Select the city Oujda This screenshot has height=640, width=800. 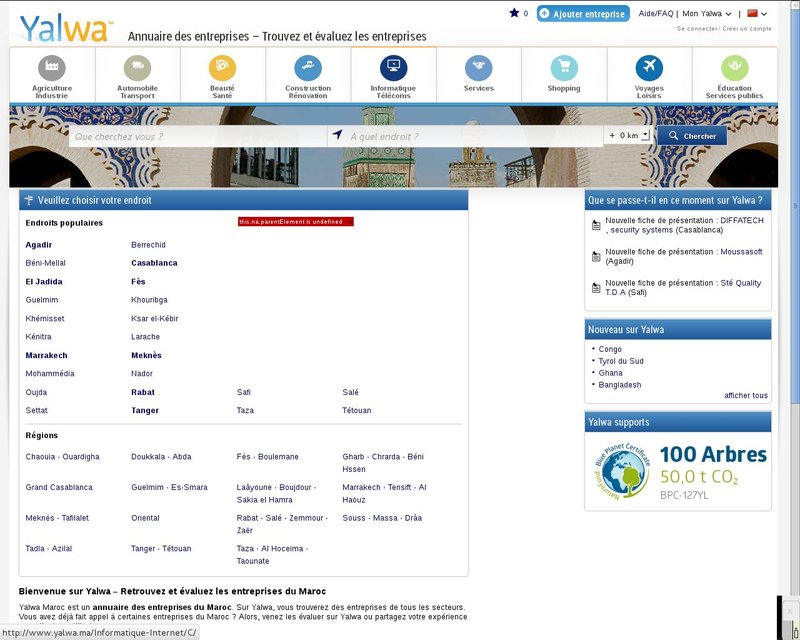[x=36, y=392]
